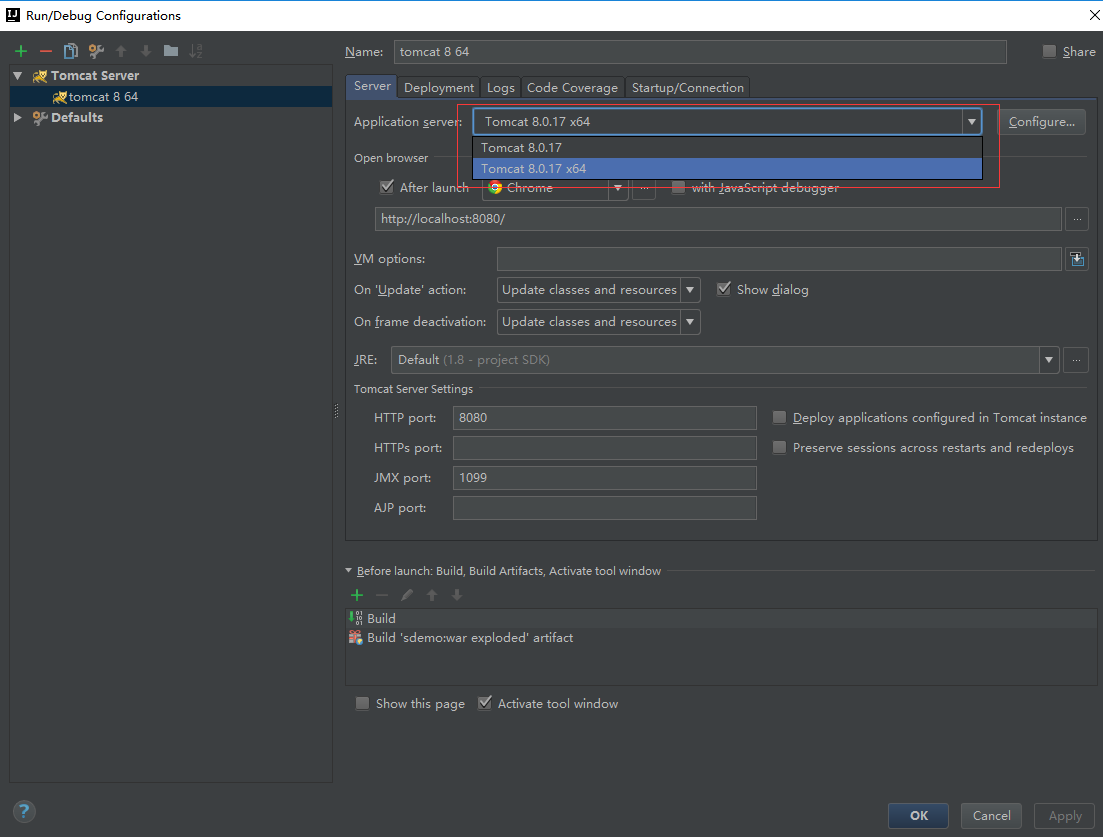Switch to the Deployment tab
This screenshot has width=1103, height=837.
(x=438, y=87)
